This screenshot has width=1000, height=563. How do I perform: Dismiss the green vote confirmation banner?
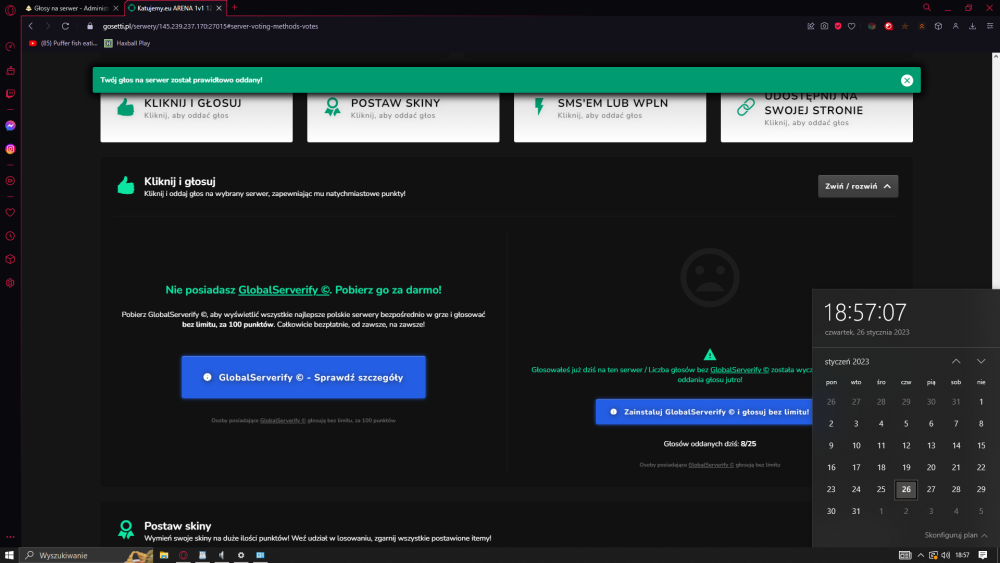tap(907, 80)
